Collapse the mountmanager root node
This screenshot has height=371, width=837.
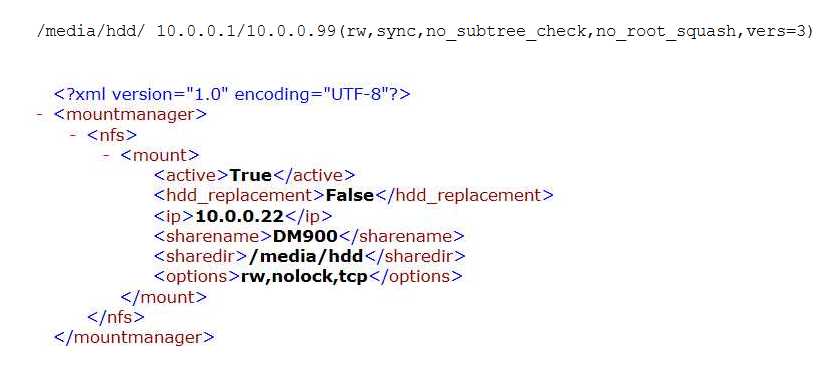coord(40,115)
